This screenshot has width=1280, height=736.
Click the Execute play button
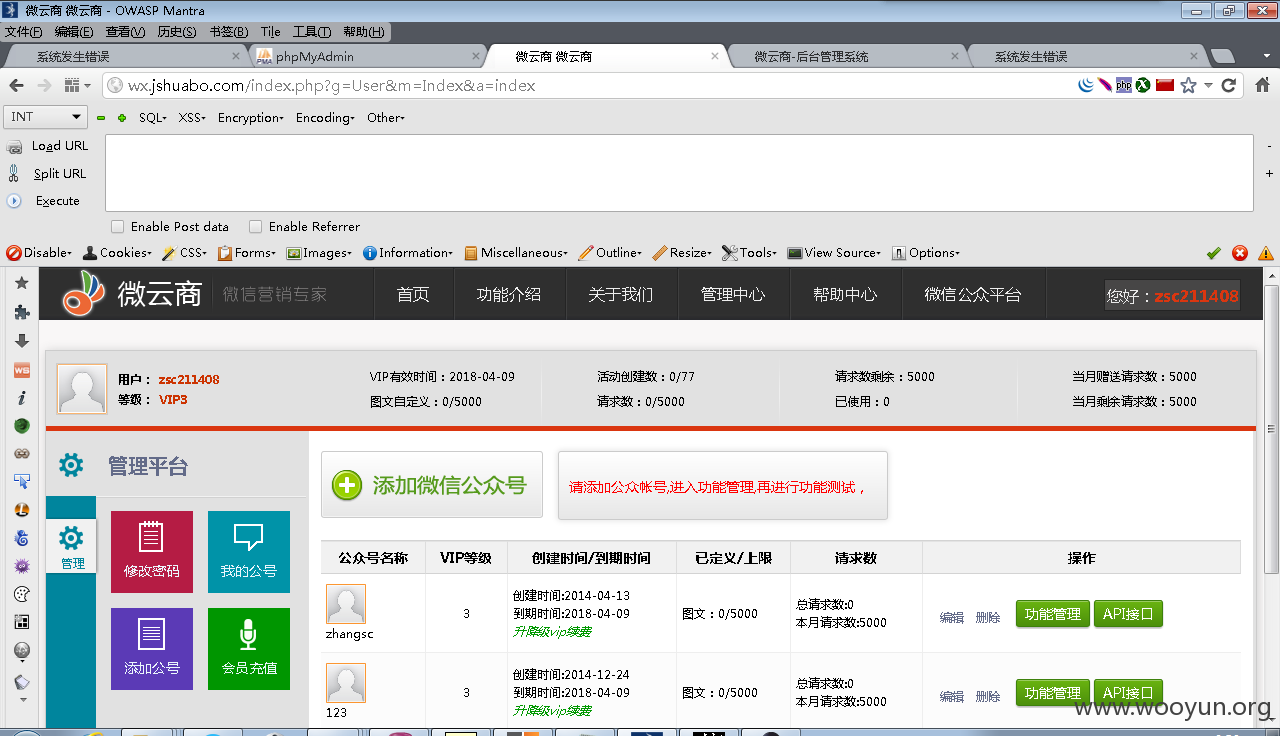tap(14, 201)
